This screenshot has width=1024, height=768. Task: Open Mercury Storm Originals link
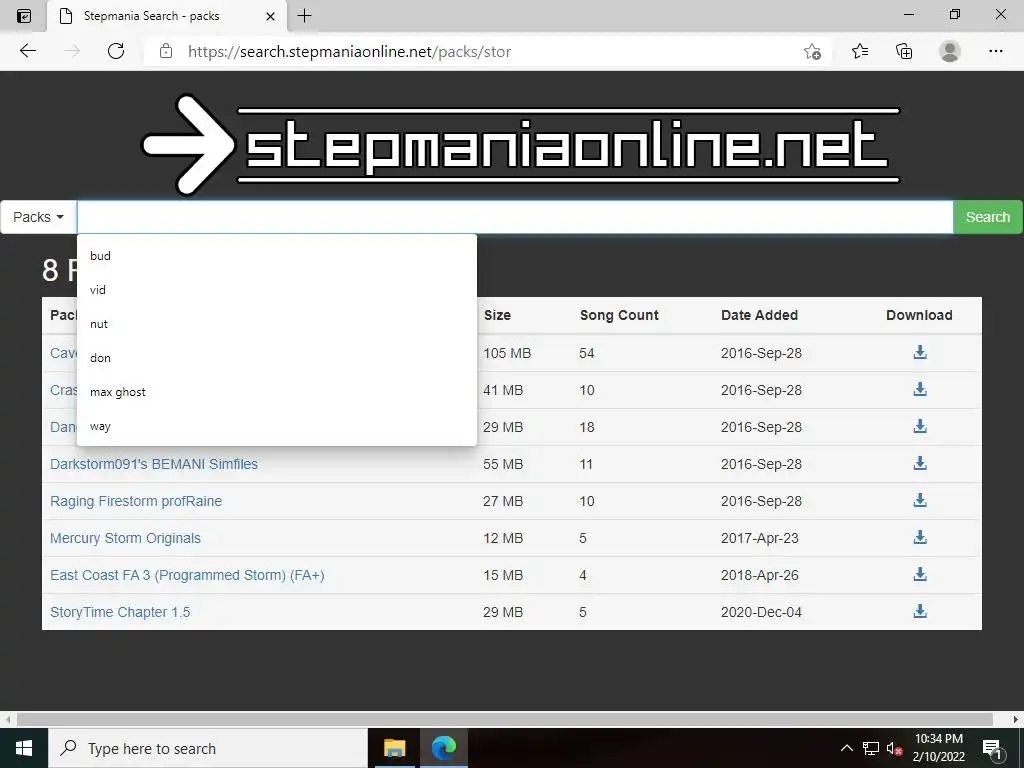click(x=125, y=538)
